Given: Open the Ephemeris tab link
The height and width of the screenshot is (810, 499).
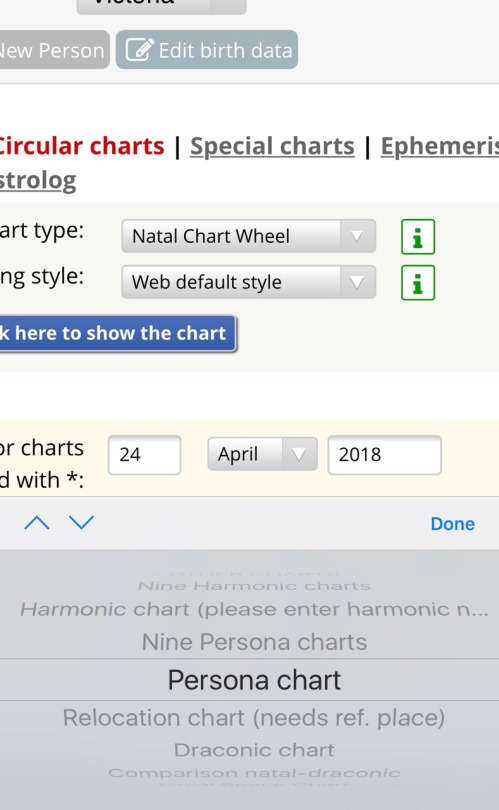Looking at the screenshot, I should pos(440,146).
